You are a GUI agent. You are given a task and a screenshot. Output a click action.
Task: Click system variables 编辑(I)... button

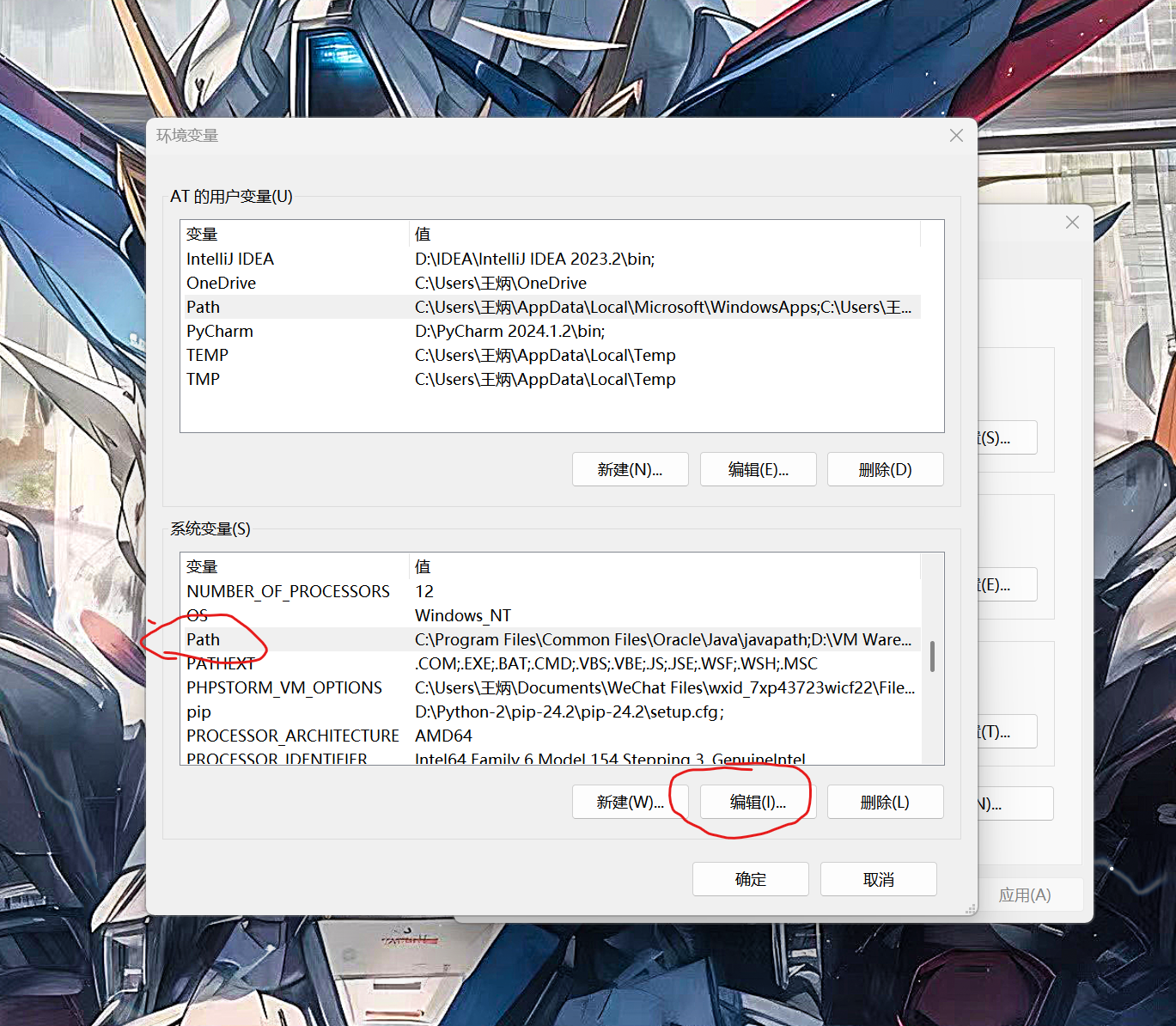pos(759,802)
